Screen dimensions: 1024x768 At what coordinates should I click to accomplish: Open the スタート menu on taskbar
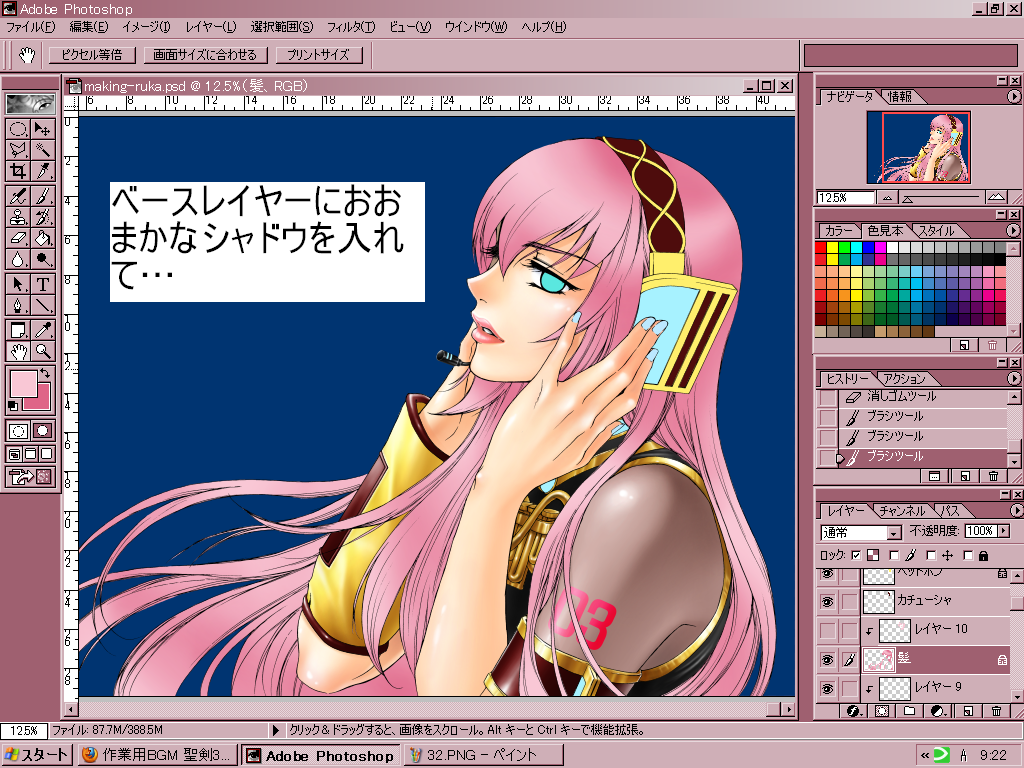[36, 755]
